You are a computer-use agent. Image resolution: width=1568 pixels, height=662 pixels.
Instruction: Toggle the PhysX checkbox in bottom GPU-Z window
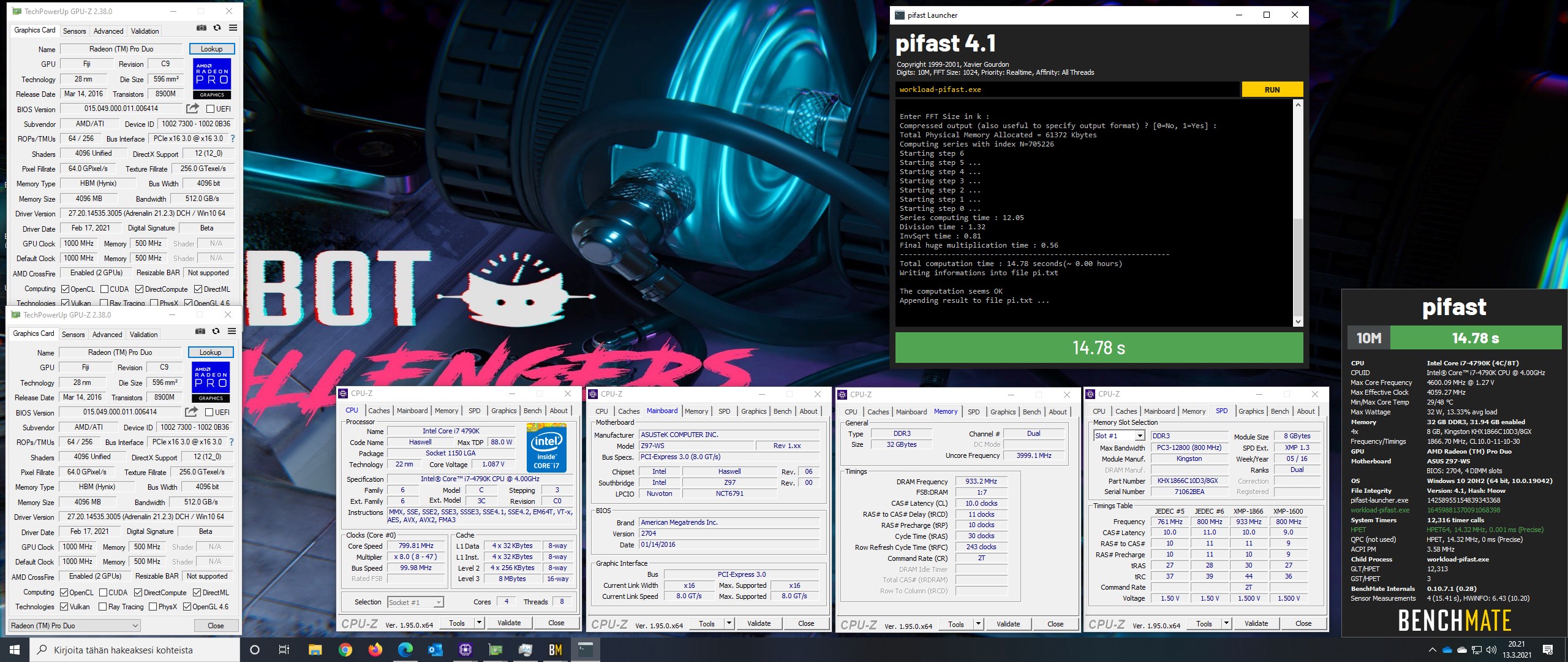(153, 606)
